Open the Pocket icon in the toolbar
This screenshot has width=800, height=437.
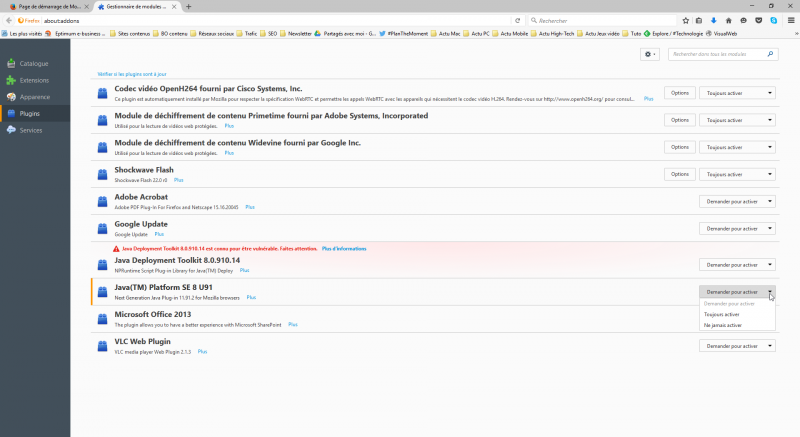(759, 20)
